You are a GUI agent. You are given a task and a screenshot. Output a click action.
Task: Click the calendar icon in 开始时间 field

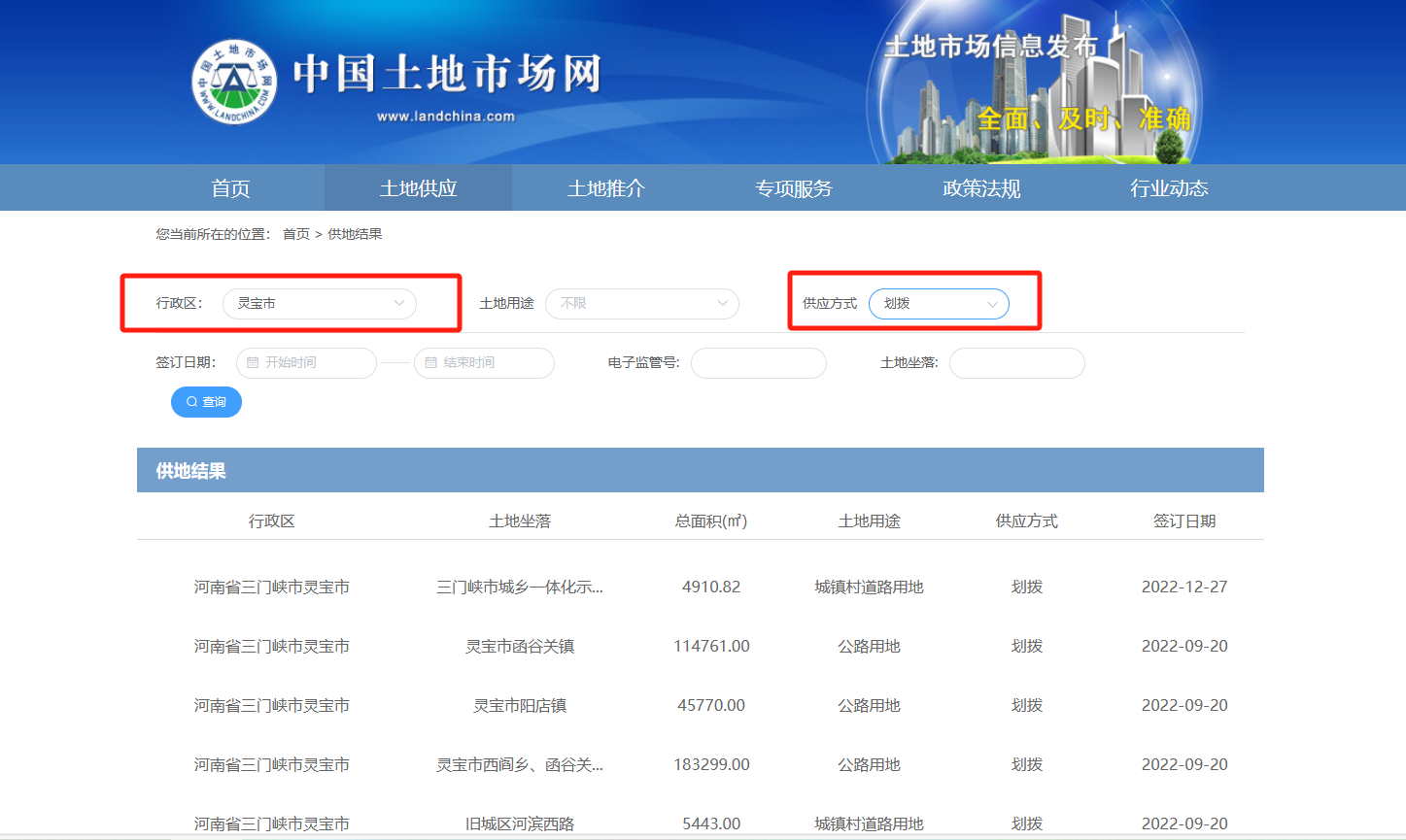click(x=253, y=363)
